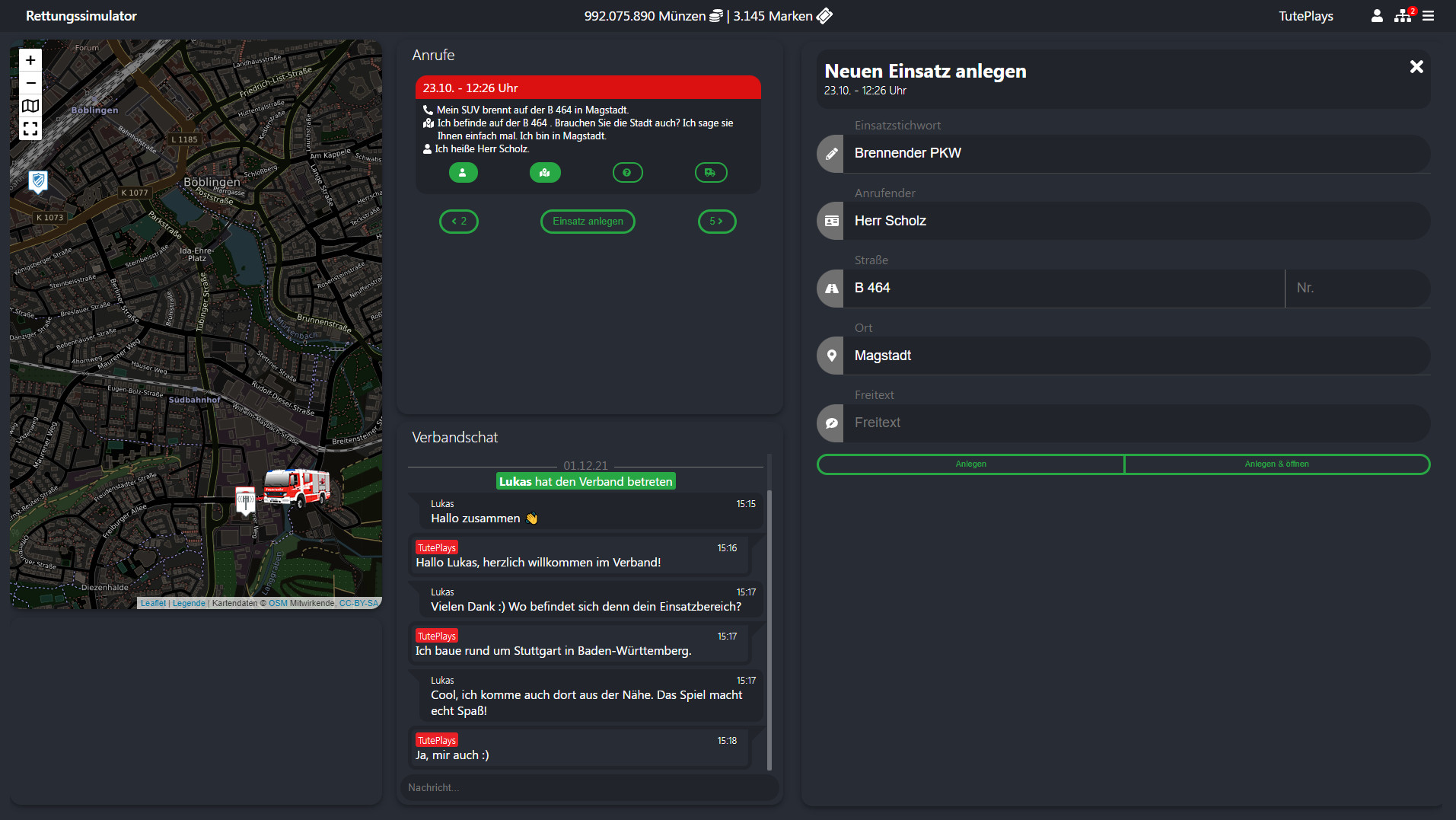Open the user profile icon
This screenshot has height=820, width=1456.
(x=1376, y=16)
